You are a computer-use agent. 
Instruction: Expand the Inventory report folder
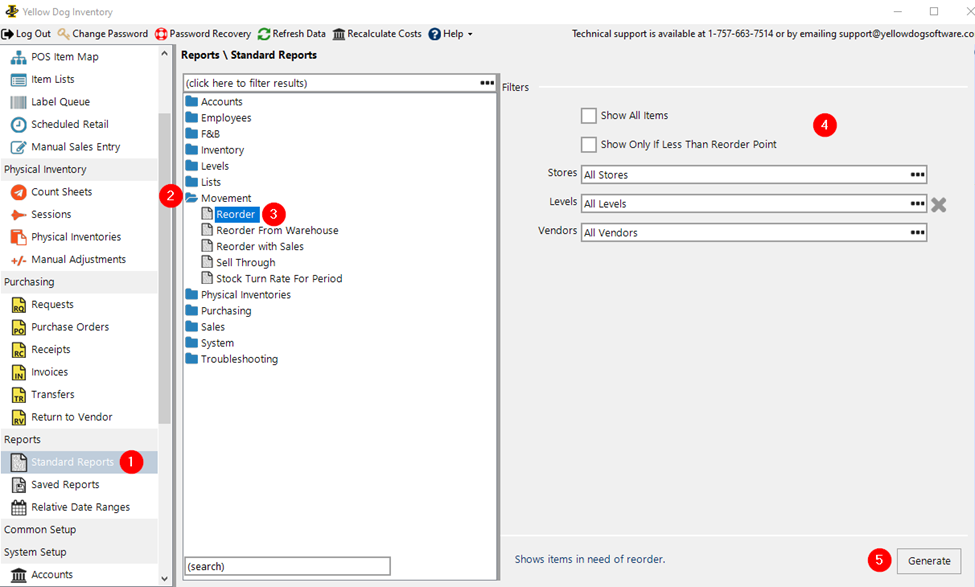[x=192, y=150]
